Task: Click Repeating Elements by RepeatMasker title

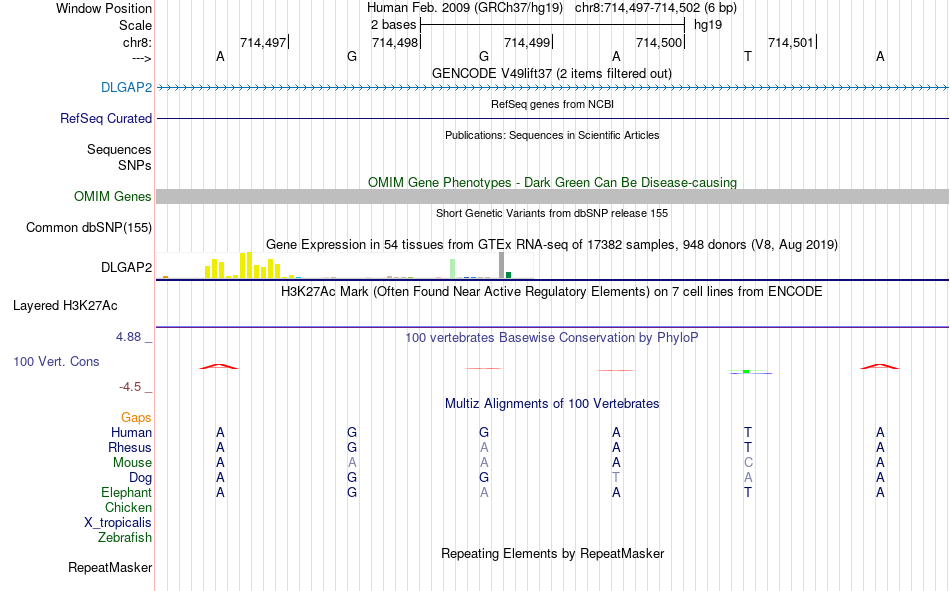Action: 553,553
